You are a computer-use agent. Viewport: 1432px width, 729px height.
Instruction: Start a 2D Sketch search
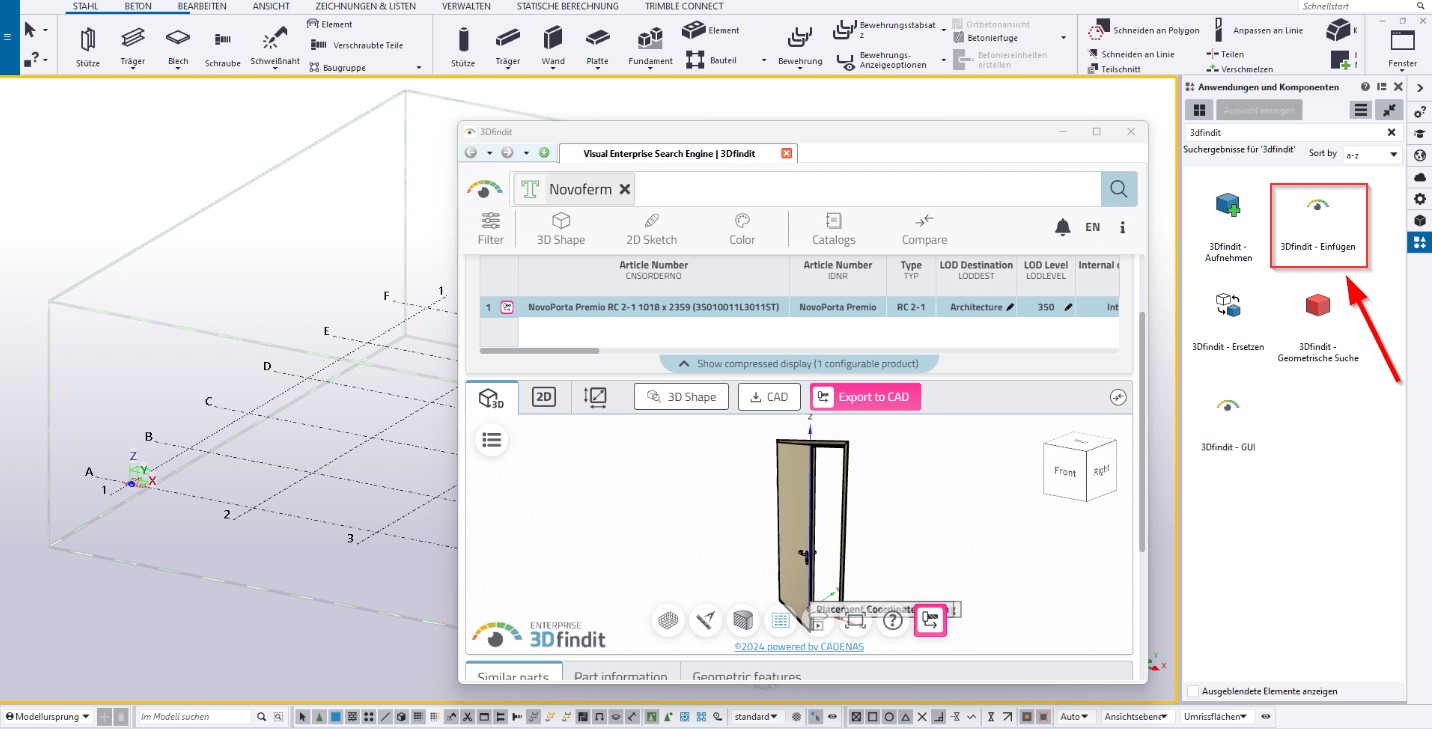coord(651,229)
